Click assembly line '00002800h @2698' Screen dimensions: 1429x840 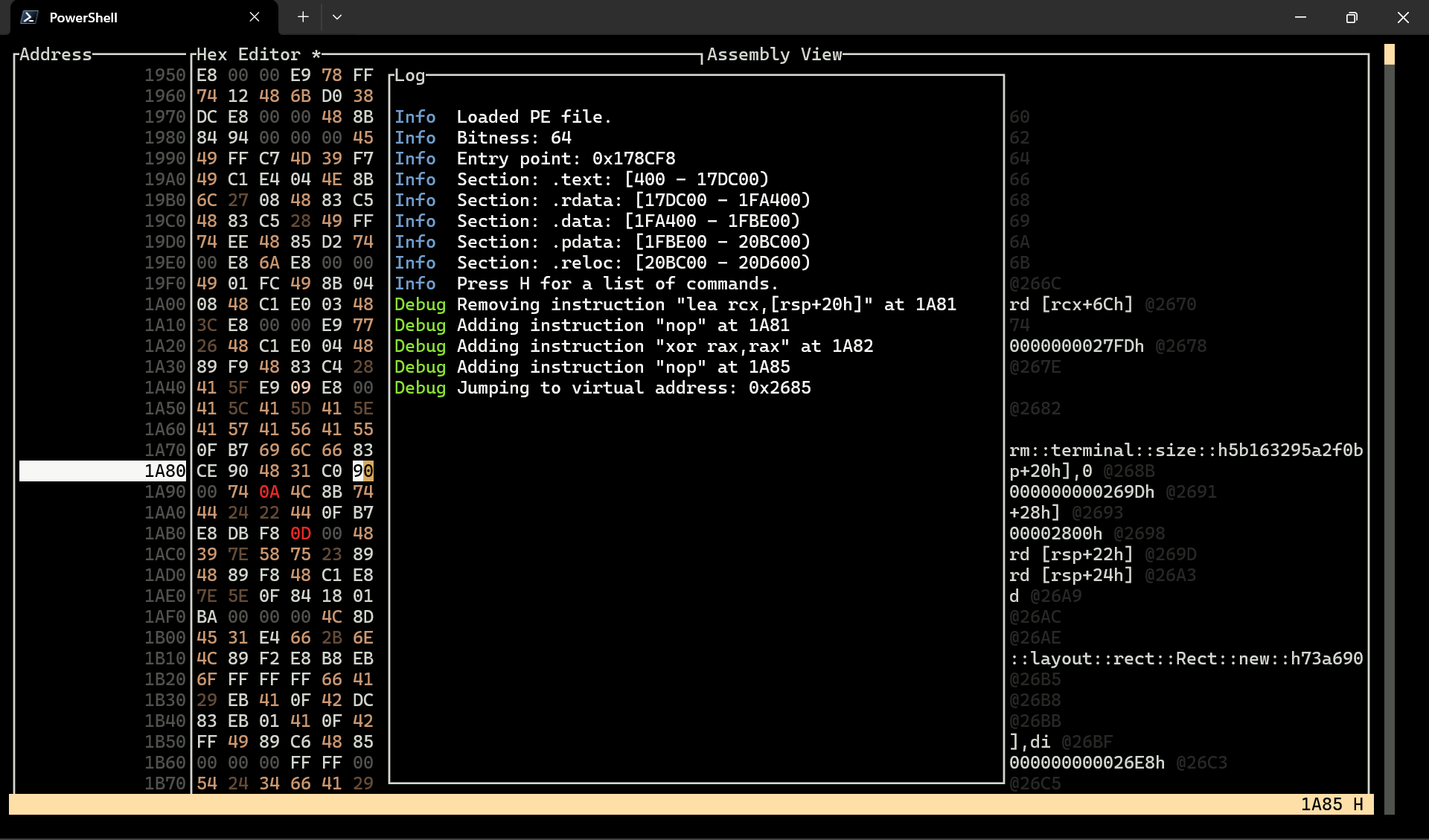(1087, 533)
